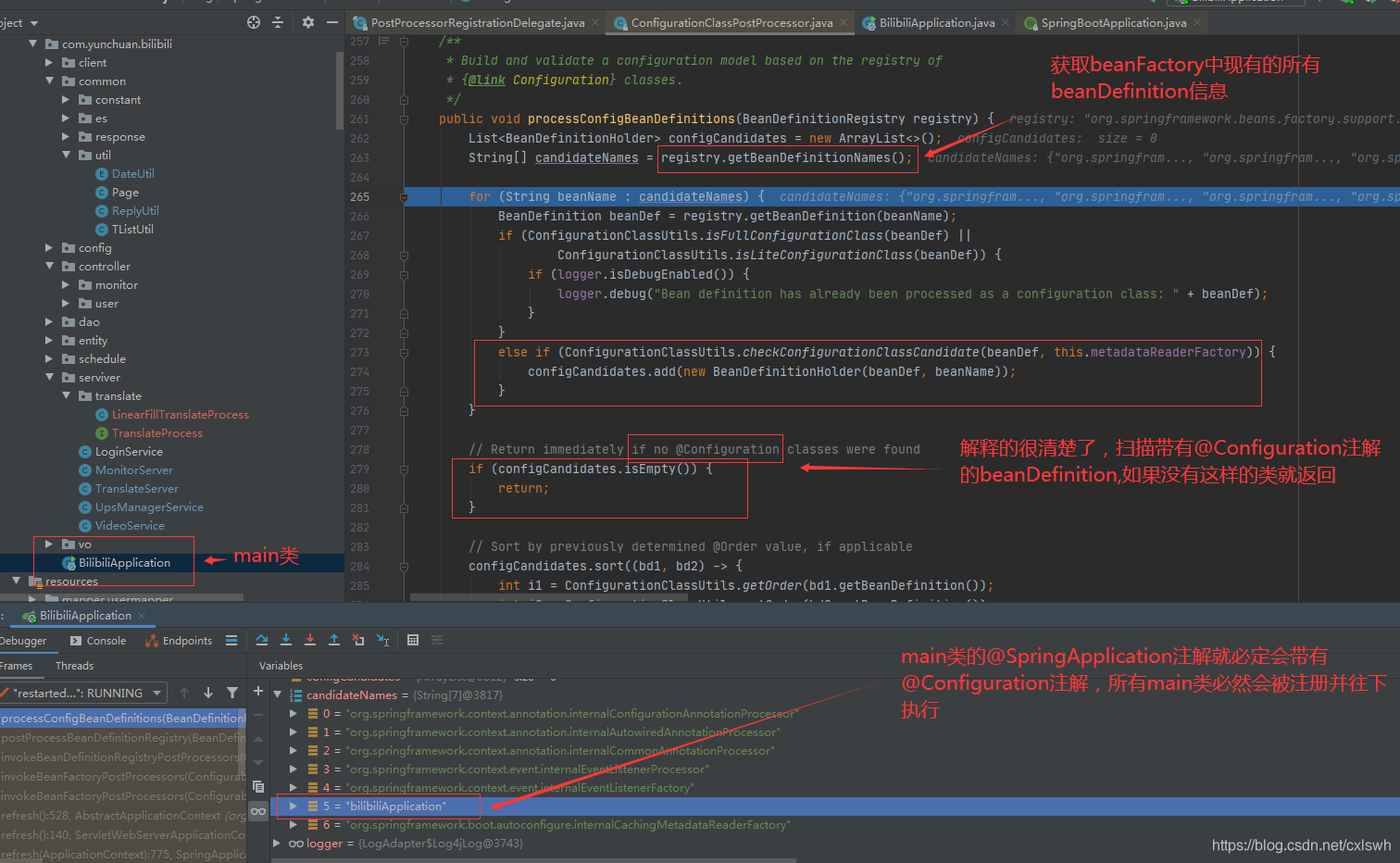Toggle code fold marker at line 265 for-loop
This screenshot has height=863, width=1400.
click(404, 197)
